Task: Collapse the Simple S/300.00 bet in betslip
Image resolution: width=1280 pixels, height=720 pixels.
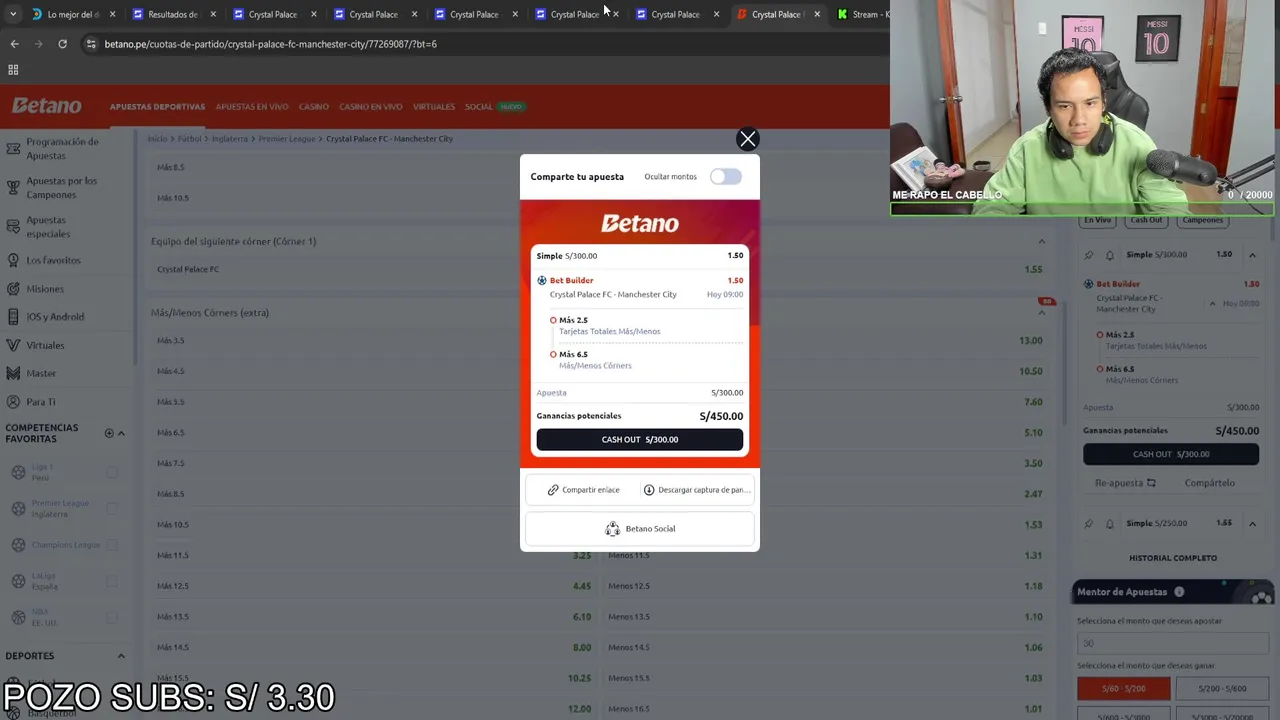Action: click(1252, 255)
